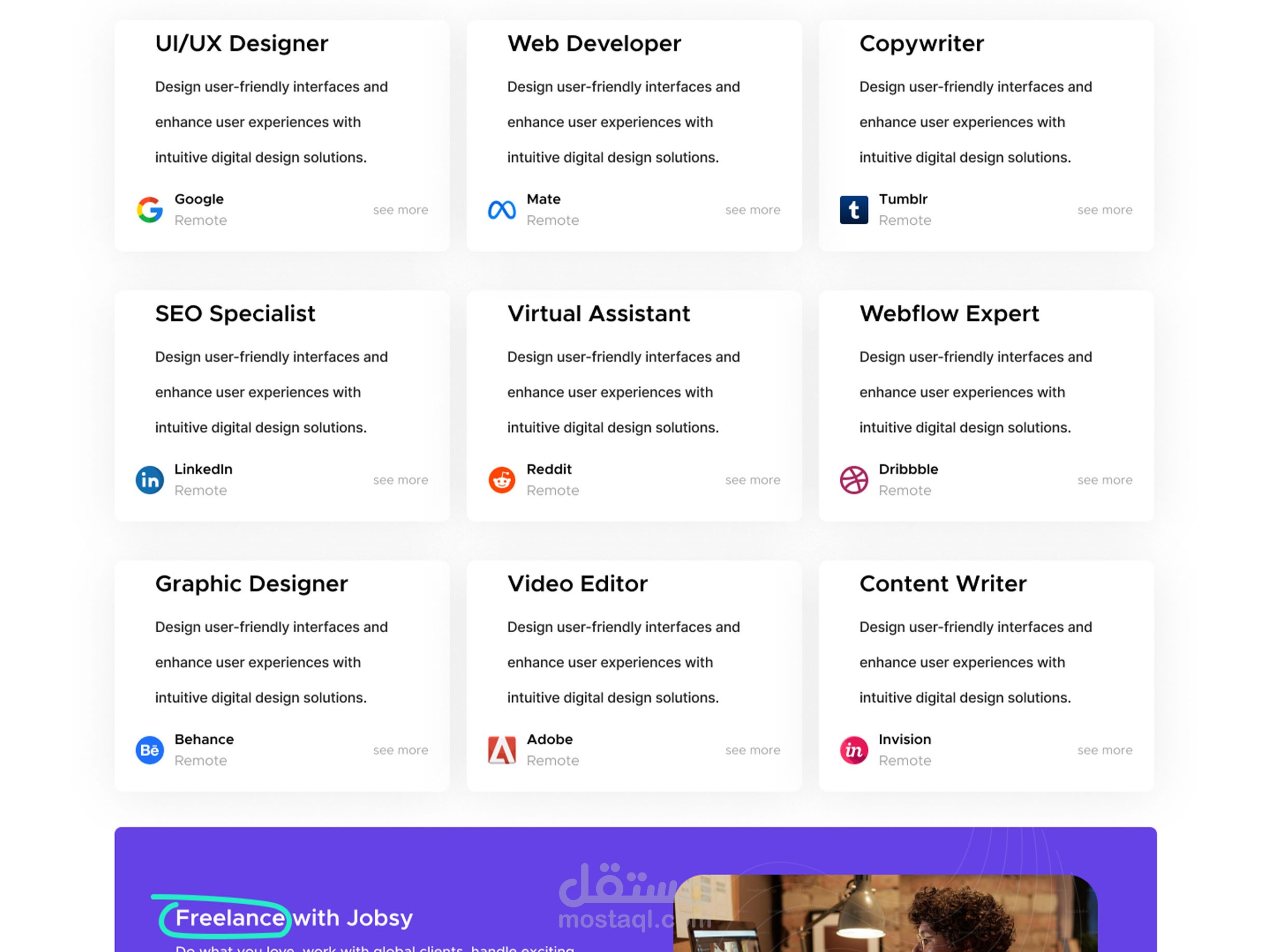
Task: Open see more on Webflow Expert card
Action: coord(1105,480)
